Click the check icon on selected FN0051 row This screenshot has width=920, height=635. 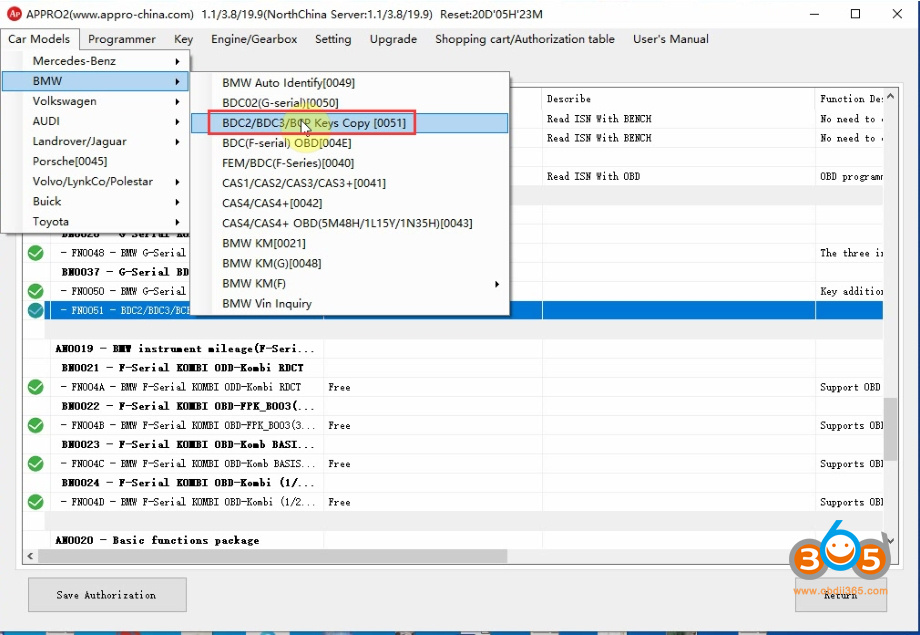click(36, 310)
